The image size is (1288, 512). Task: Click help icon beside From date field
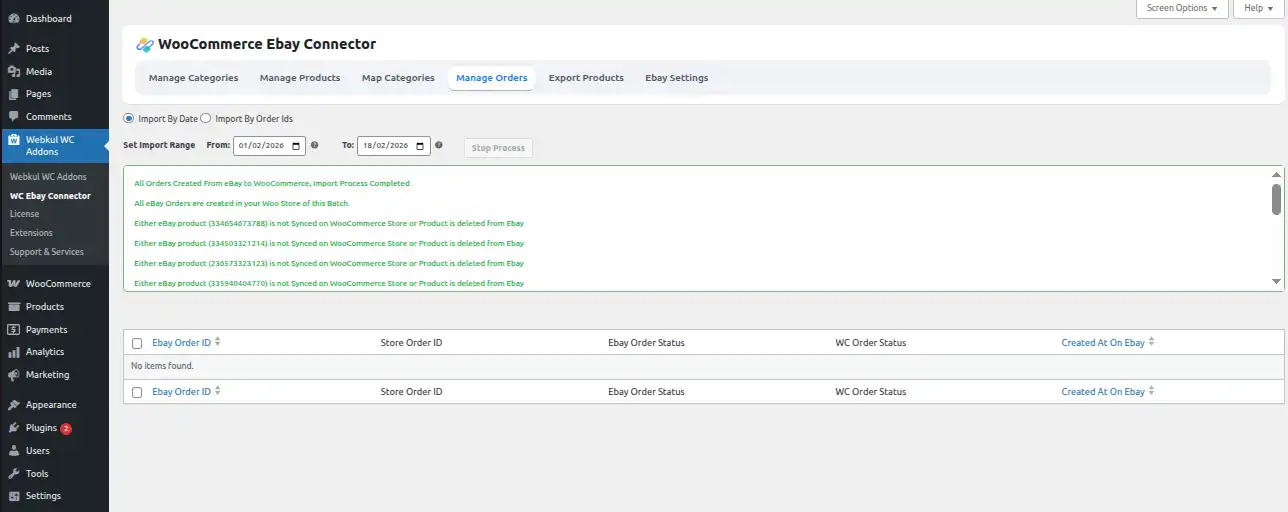(x=315, y=146)
